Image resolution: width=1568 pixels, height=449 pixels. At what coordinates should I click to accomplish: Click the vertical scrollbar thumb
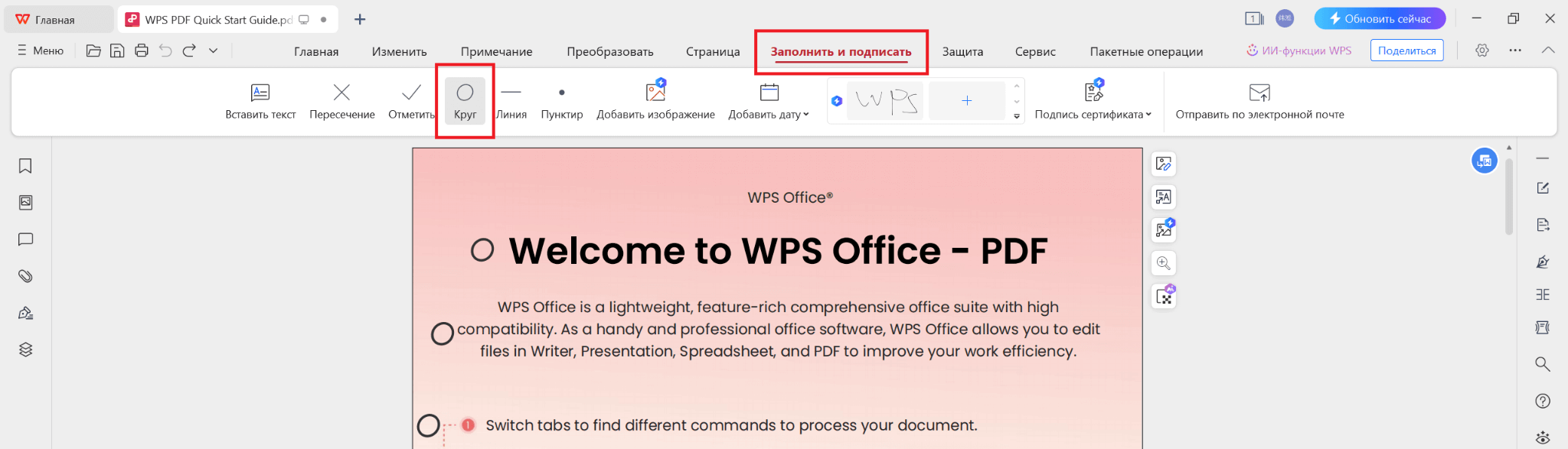1509,196
